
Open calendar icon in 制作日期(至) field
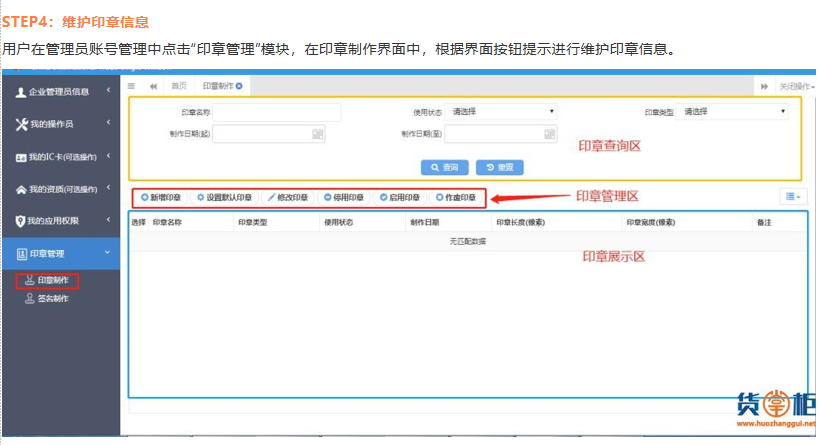549,133
